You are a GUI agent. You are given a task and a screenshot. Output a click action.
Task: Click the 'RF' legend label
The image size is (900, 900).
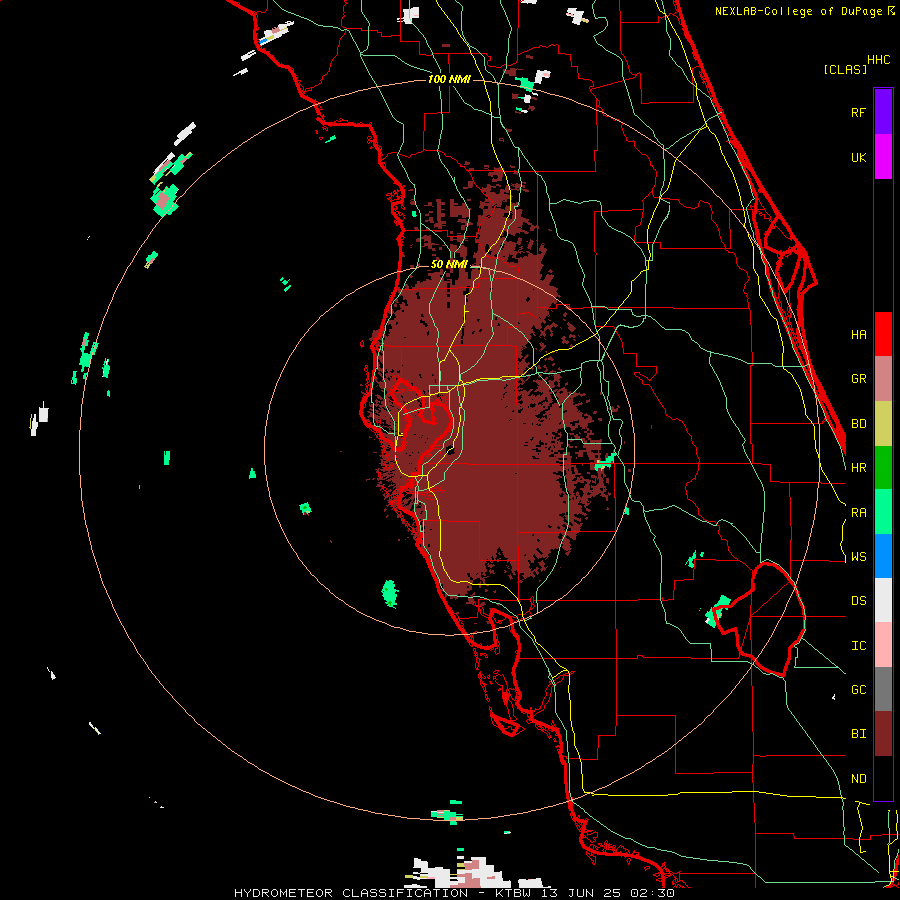(x=859, y=113)
